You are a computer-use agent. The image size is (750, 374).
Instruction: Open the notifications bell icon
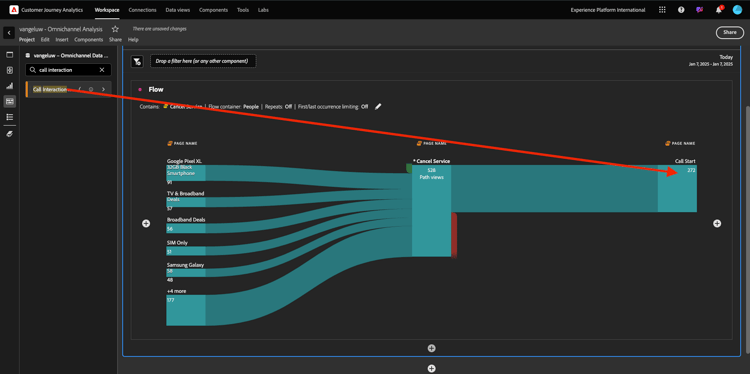coord(718,10)
